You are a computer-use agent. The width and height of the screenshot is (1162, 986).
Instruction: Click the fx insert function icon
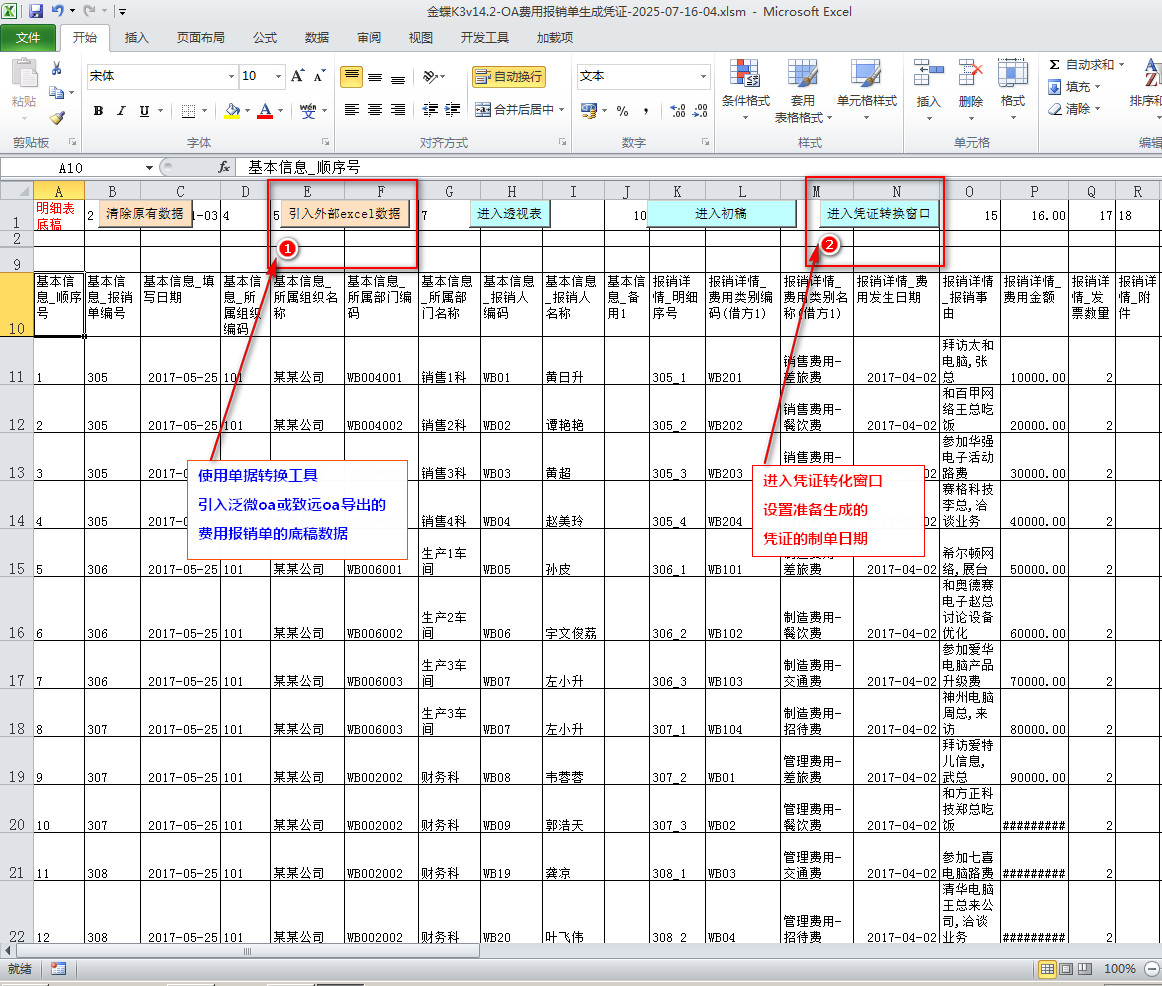(224, 167)
